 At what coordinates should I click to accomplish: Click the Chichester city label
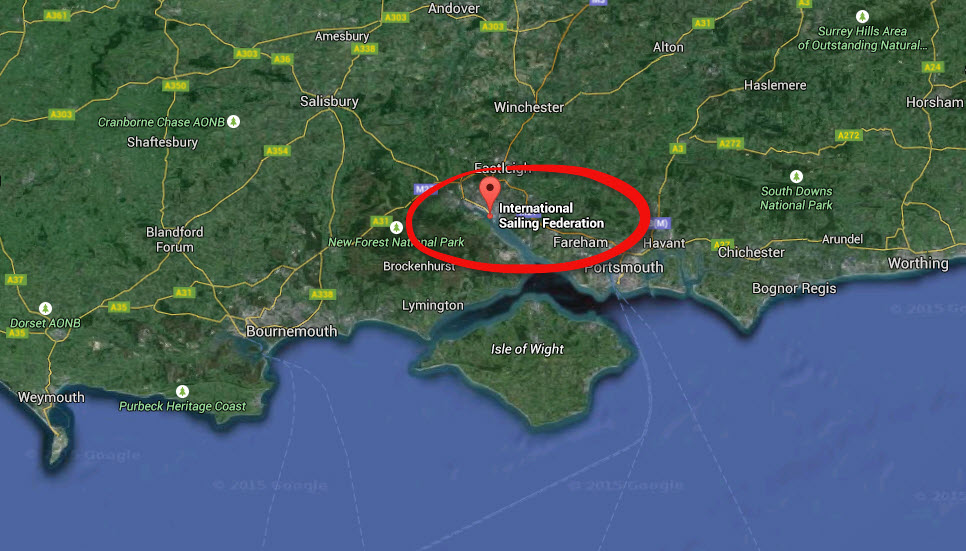751,252
